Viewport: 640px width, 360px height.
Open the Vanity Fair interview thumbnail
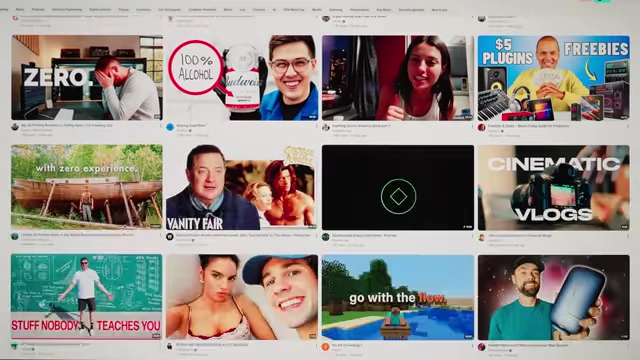pos(242,187)
